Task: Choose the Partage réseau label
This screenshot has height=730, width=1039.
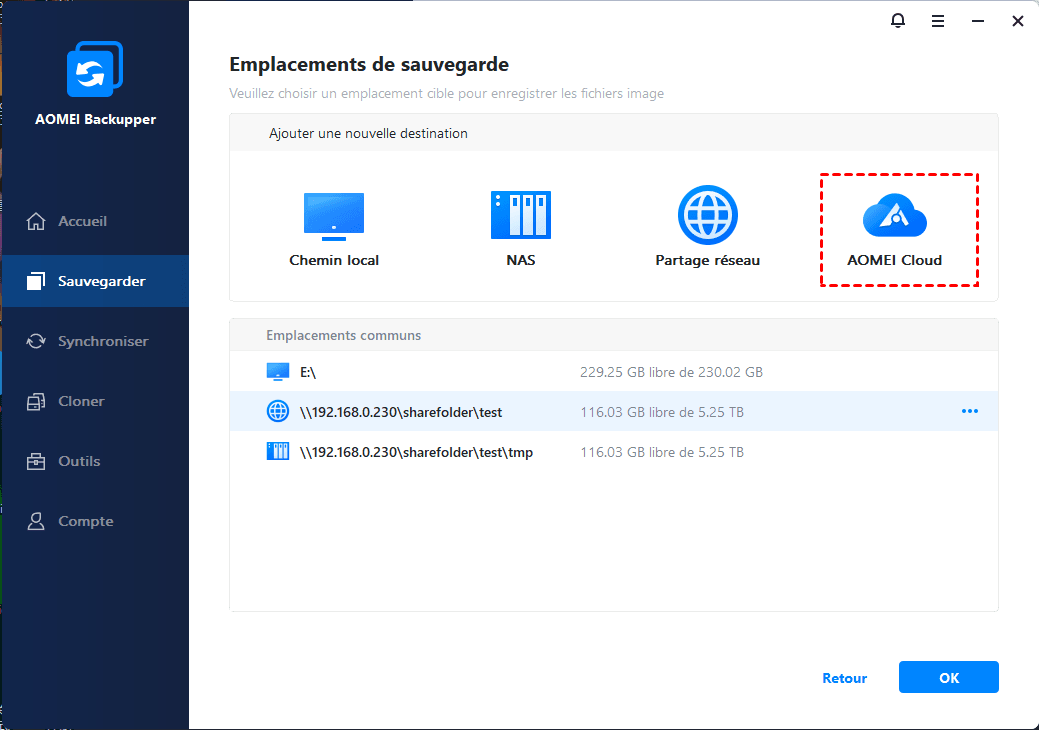Action: (708, 260)
